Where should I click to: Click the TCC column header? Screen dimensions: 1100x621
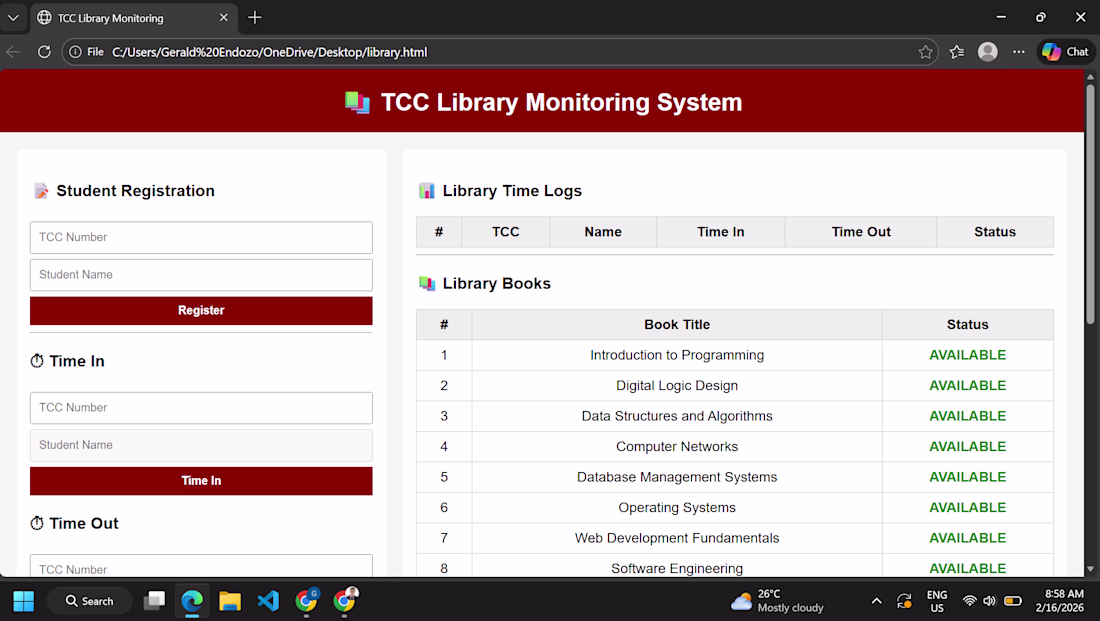point(505,232)
